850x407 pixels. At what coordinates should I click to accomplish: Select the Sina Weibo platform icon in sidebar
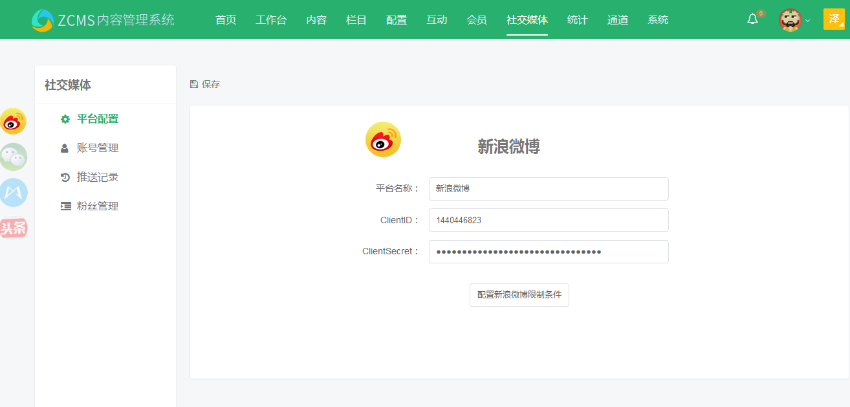13,121
